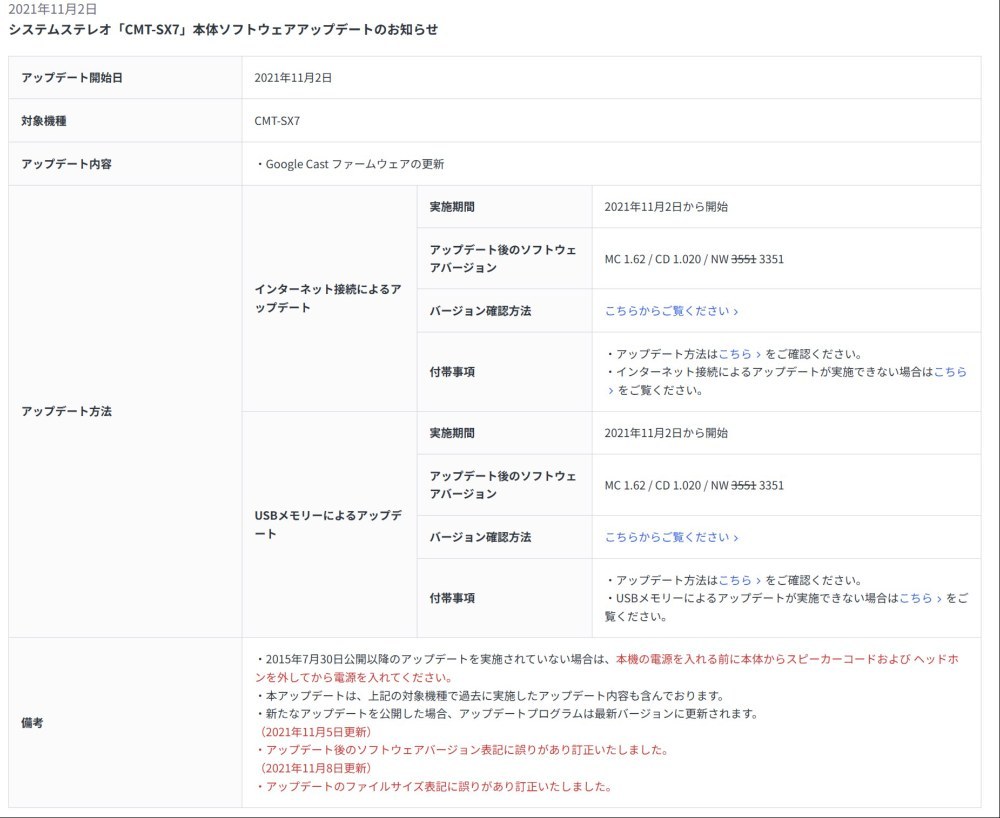1000x818 pixels.
Task: Click バージョン確認方法 label in USB section
Action: tap(480, 537)
